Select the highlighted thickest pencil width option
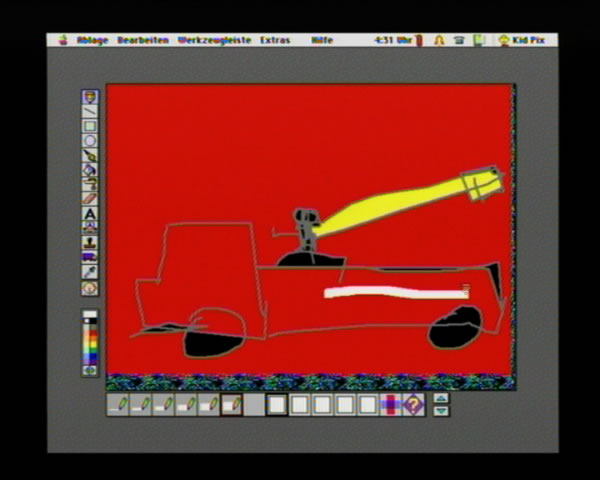 [232, 405]
